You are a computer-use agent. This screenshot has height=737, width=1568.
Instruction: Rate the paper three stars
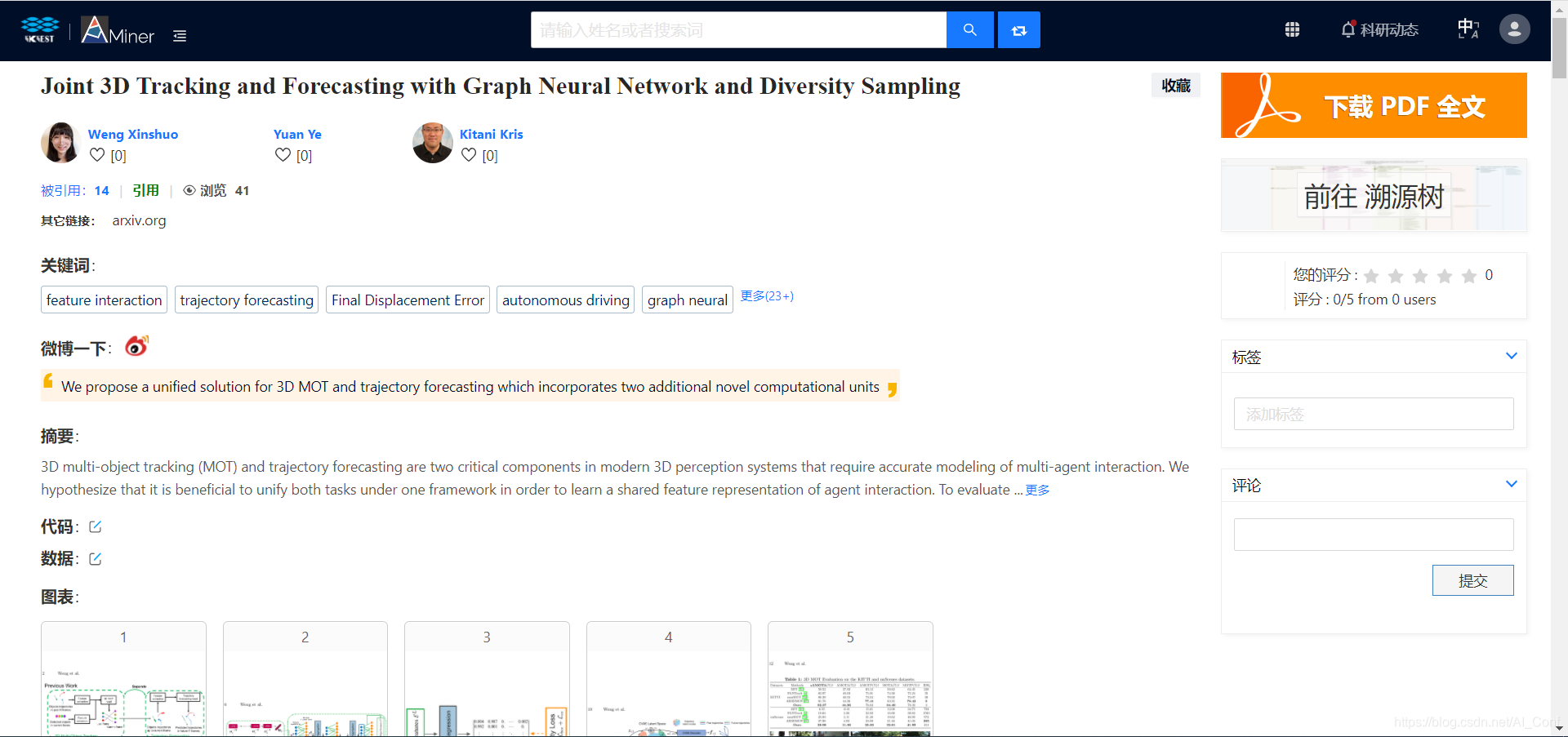click(x=1420, y=276)
